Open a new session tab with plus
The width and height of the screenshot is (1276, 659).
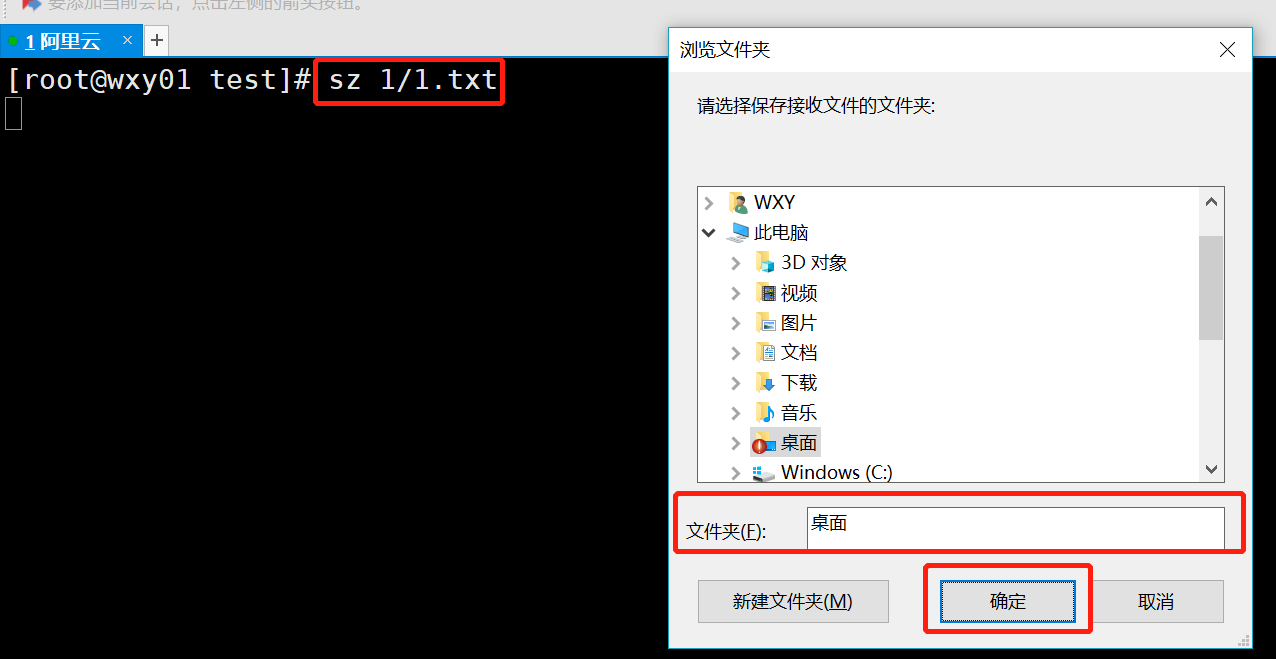click(x=157, y=41)
